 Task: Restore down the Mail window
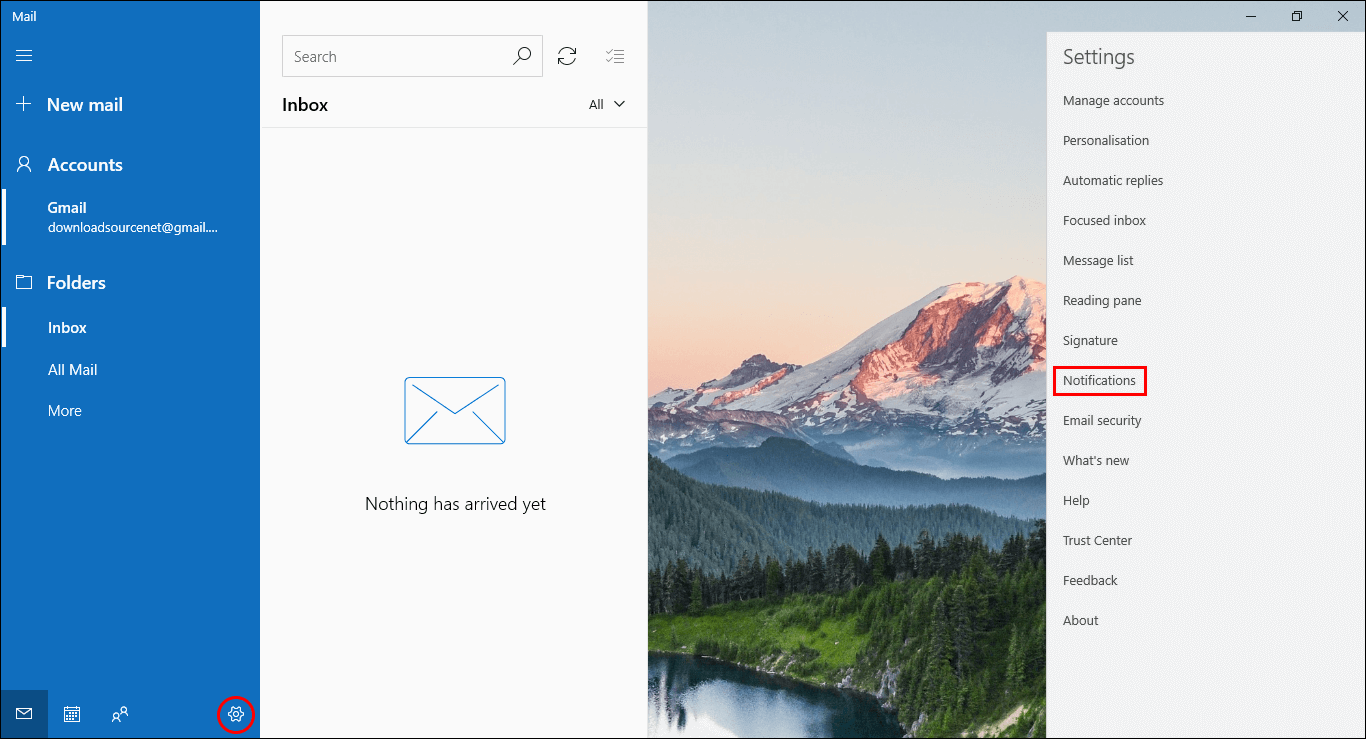tap(1297, 16)
